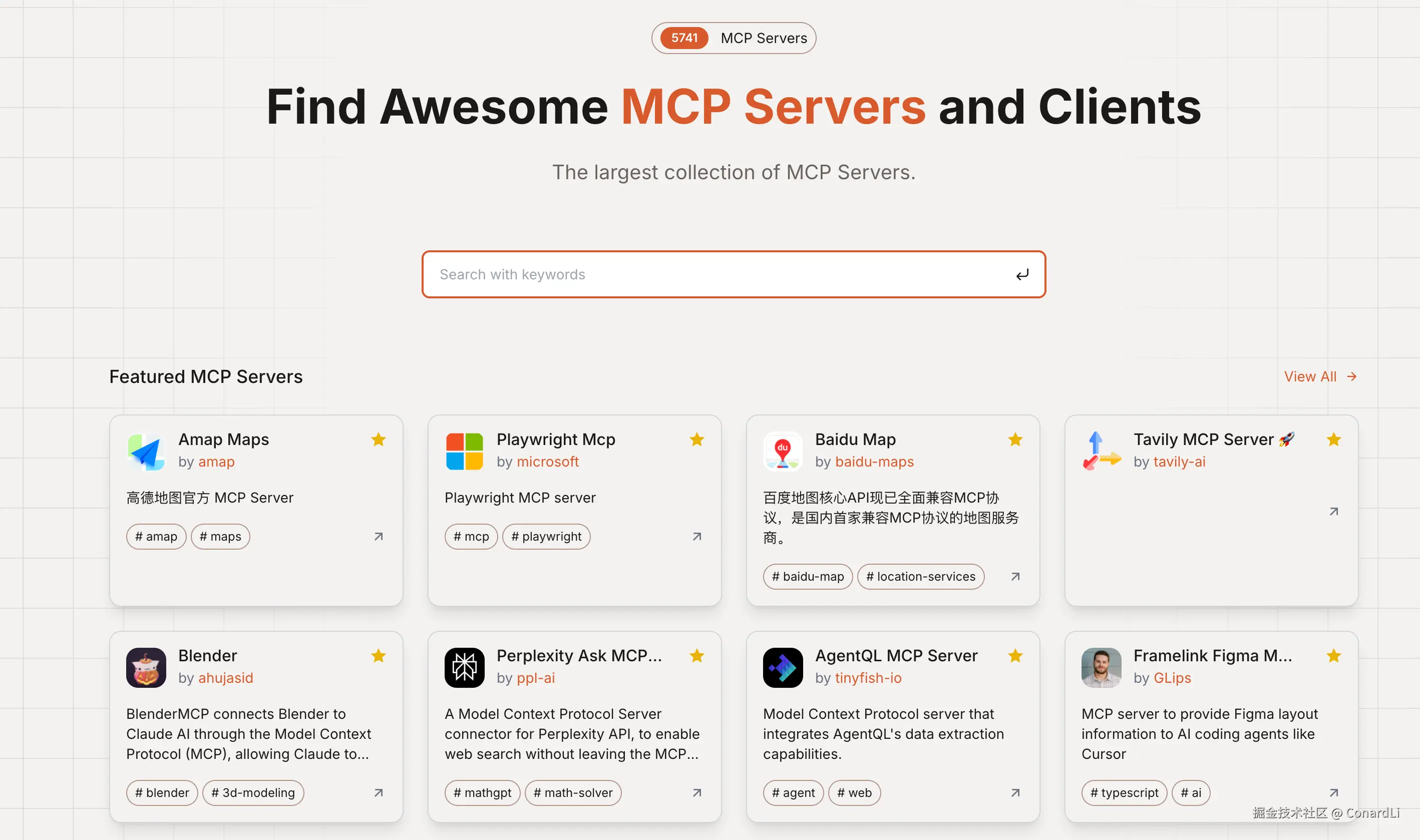Toggle the star on the Blender card
1420x840 pixels.
pyautogui.click(x=378, y=656)
